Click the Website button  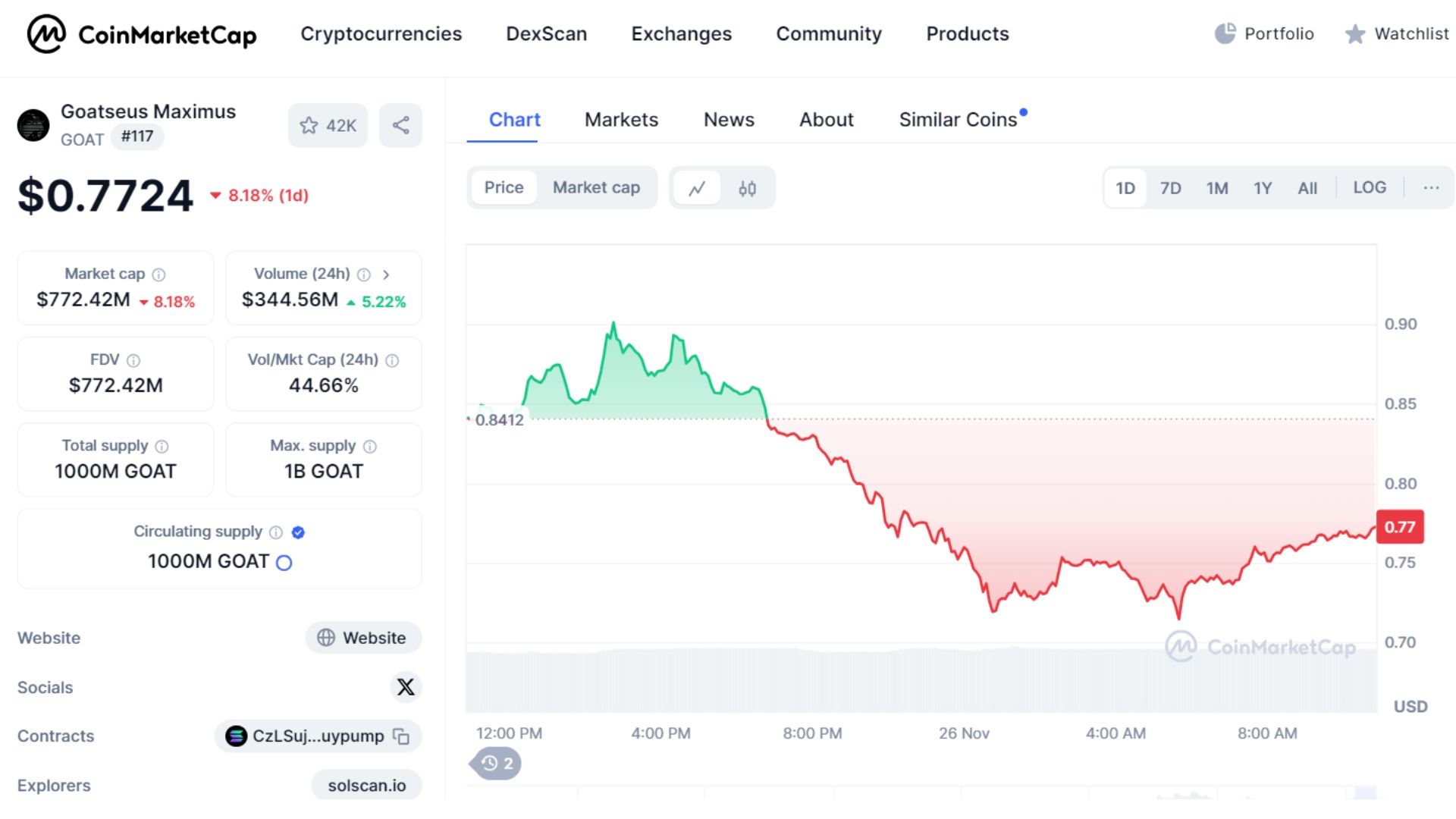tap(363, 638)
